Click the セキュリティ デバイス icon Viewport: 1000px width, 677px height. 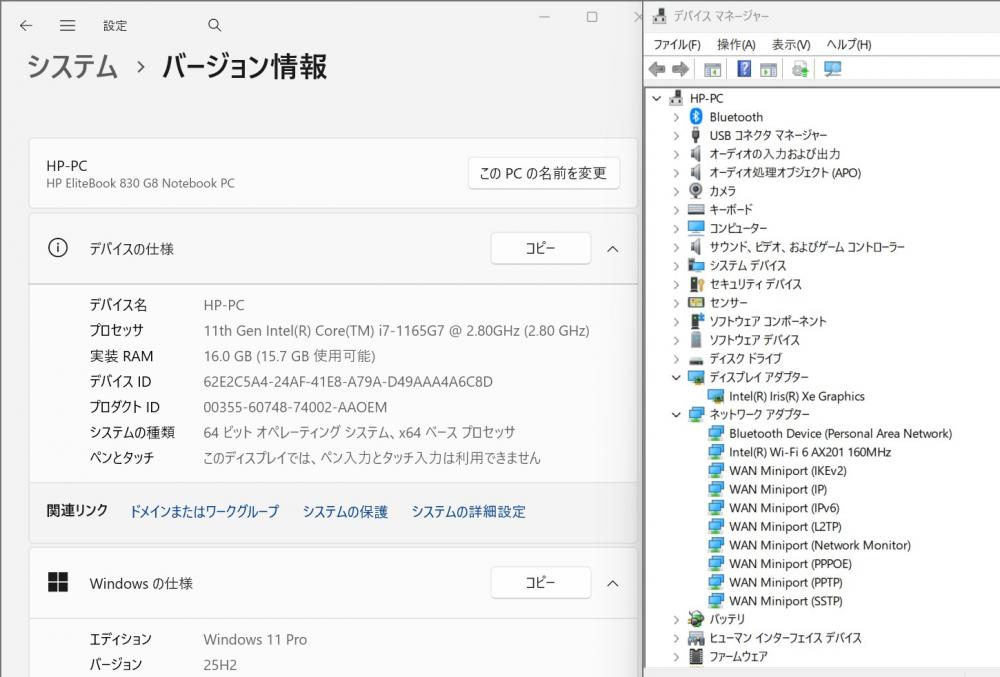point(696,284)
